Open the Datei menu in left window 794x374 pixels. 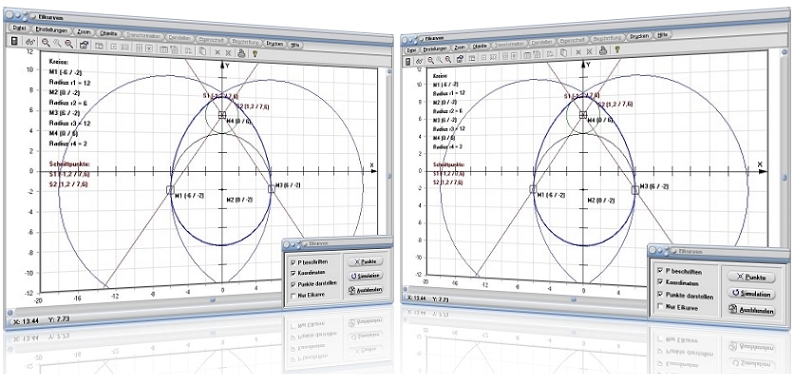tap(18, 28)
